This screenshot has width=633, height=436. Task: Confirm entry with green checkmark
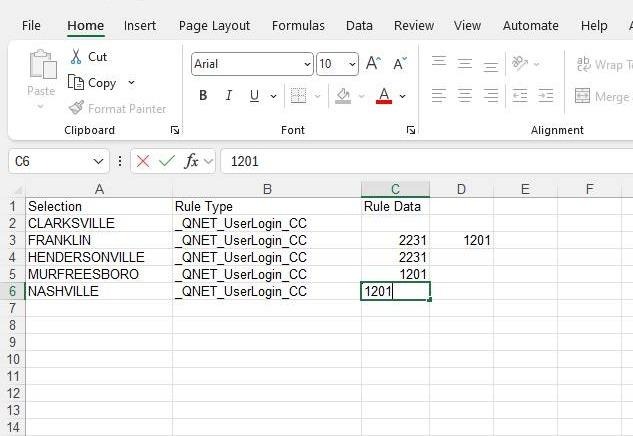pyautogui.click(x=167, y=161)
